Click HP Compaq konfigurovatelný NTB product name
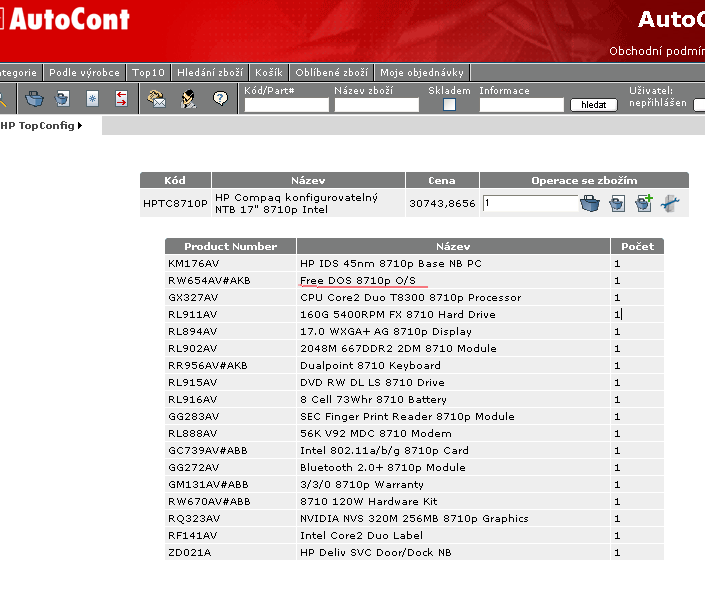Image resolution: width=705 pixels, height=591 pixels. pyautogui.click(x=296, y=203)
